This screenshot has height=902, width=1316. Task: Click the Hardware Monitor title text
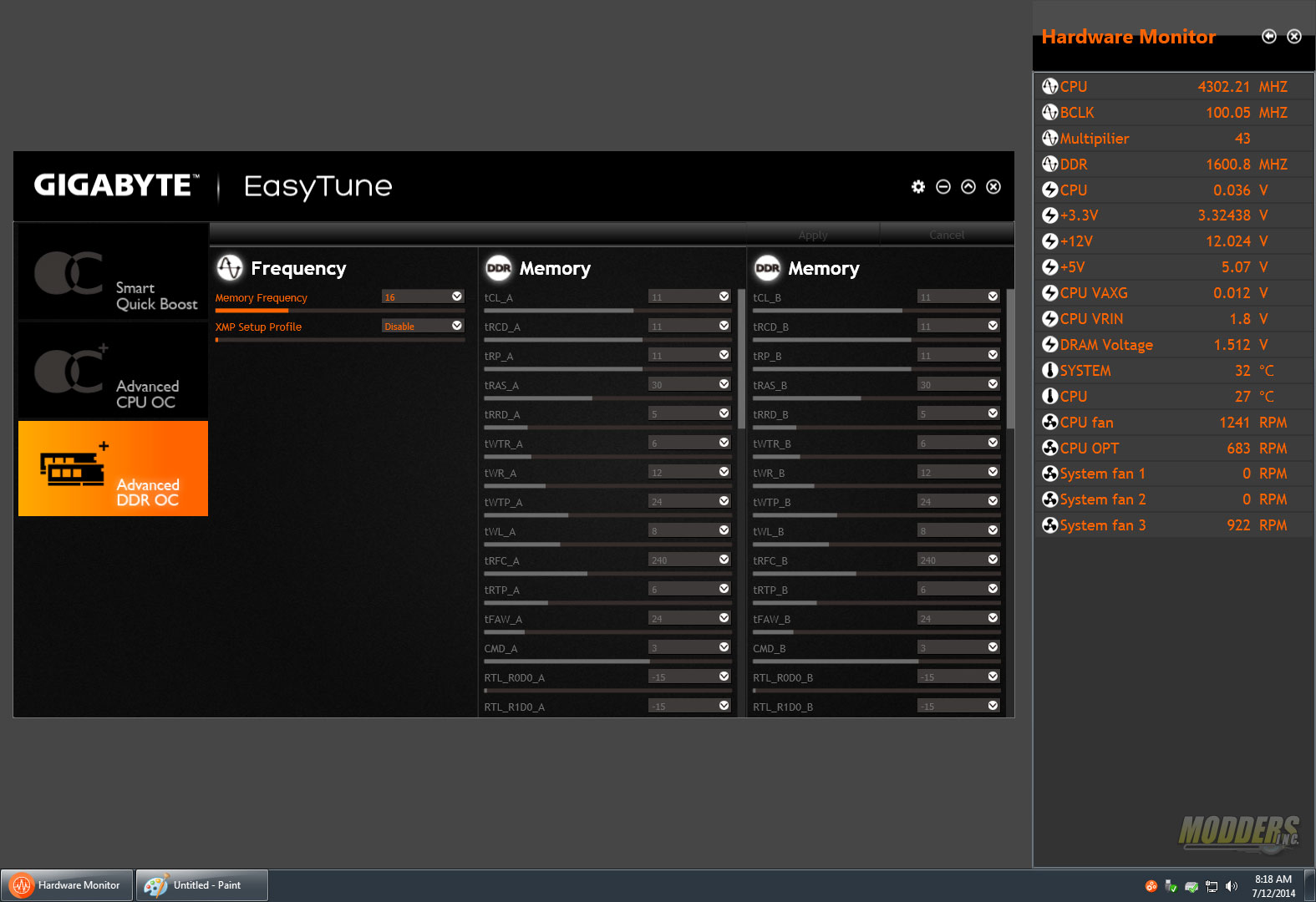point(1128,37)
